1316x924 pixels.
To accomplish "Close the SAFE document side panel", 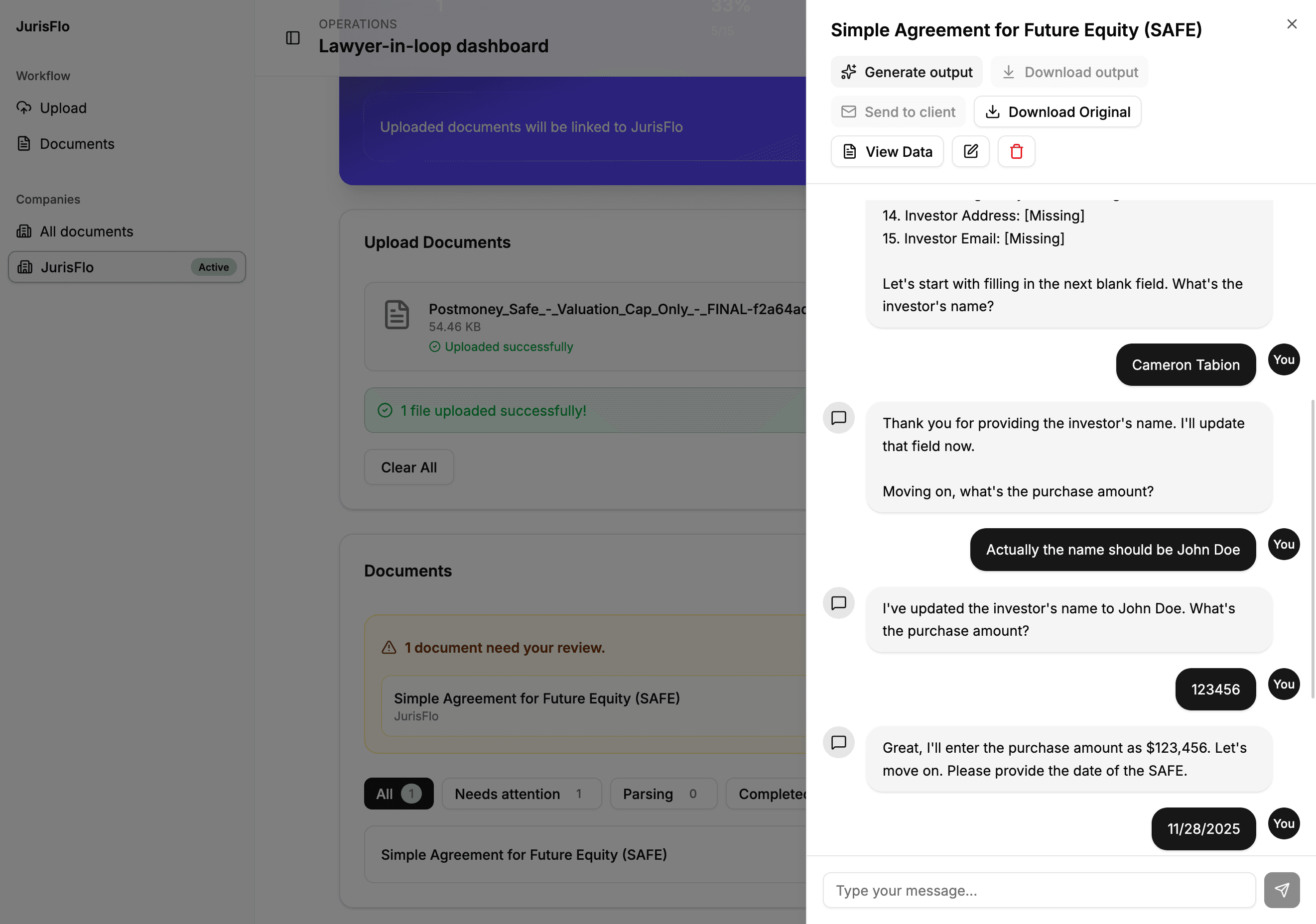I will (x=1292, y=23).
